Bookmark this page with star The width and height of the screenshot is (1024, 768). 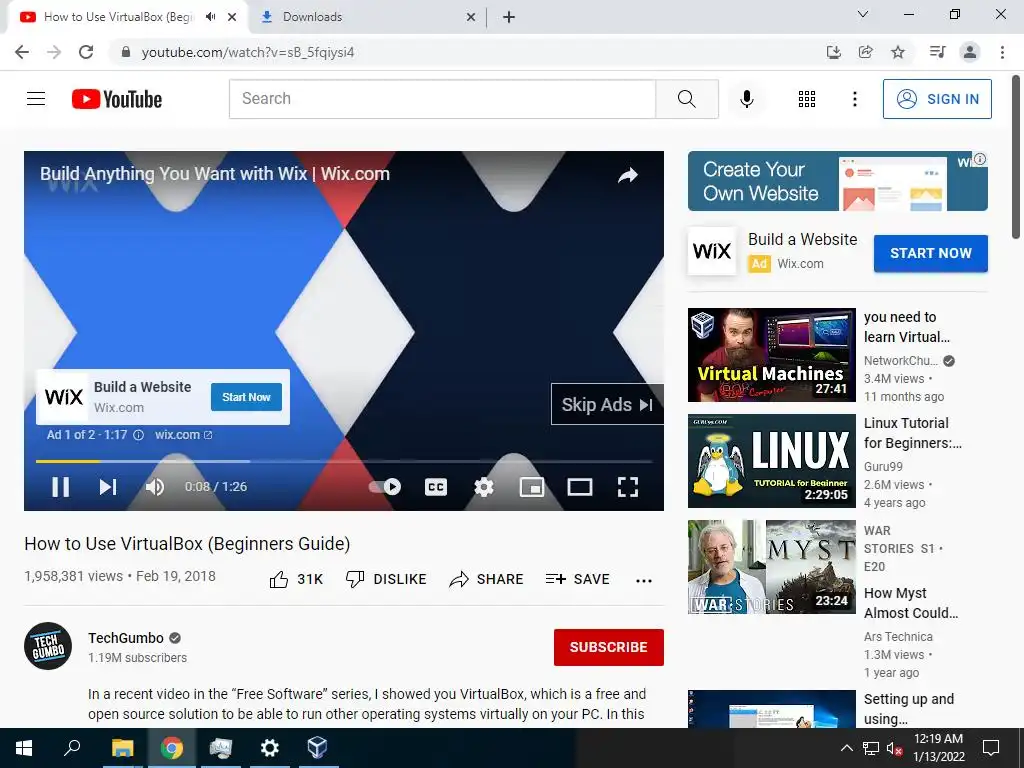tap(898, 52)
